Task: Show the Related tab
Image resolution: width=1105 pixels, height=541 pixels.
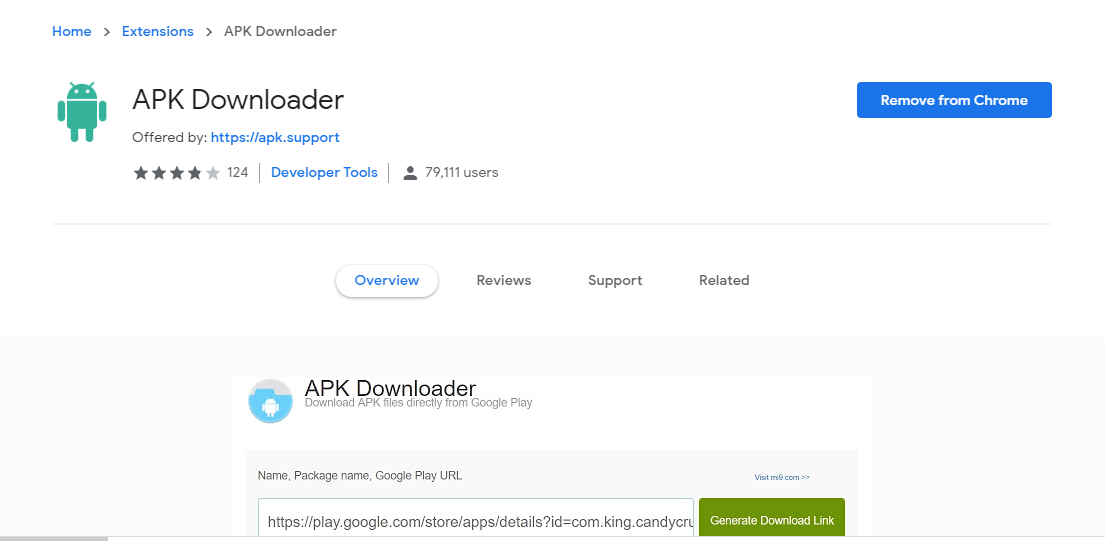Action: click(x=724, y=281)
